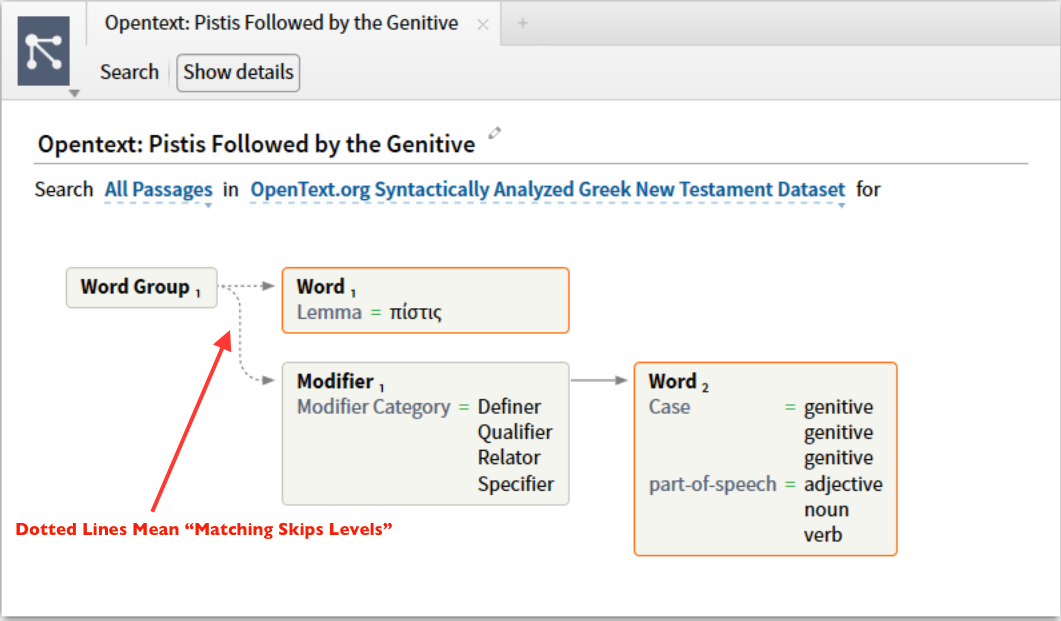Select the Word 2 case node
The width and height of the screenshot is (1061, 621).
(765, 459)
